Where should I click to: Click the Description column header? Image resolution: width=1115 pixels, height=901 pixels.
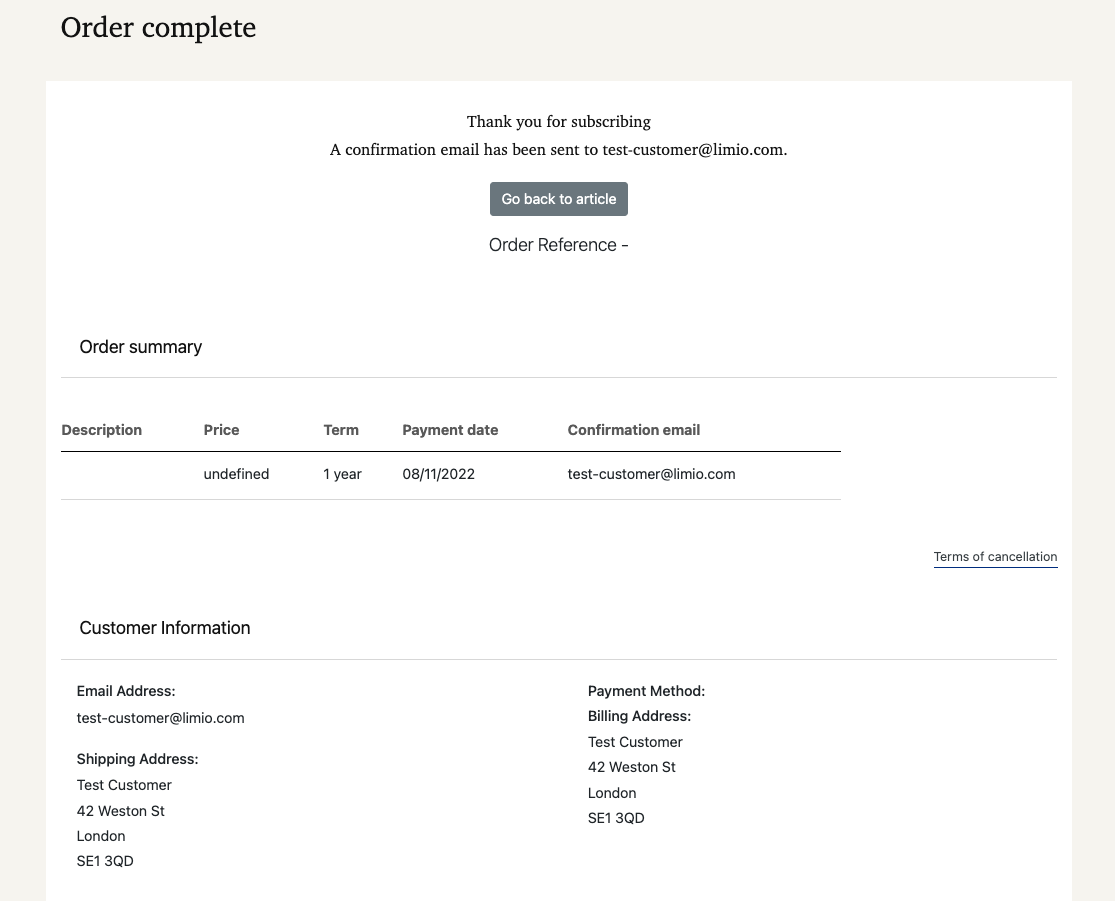(x=102, y=430)
